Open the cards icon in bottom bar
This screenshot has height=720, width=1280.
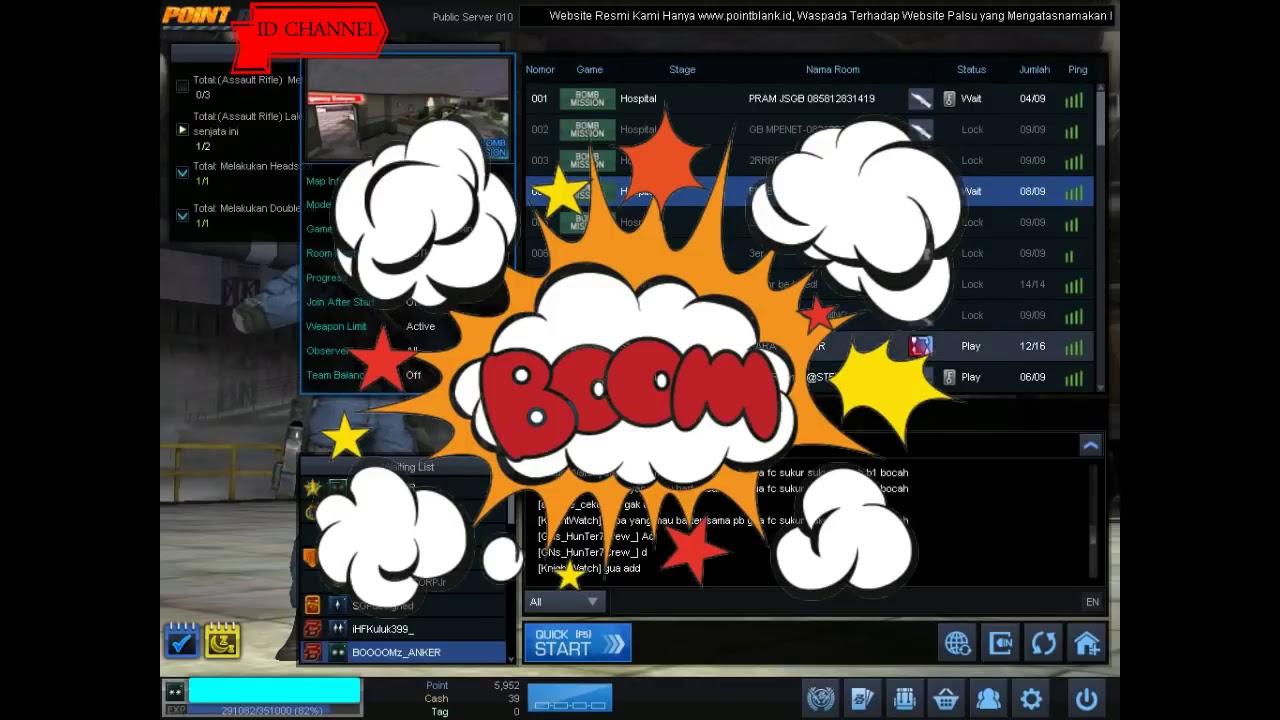click(x=863, y=698)
